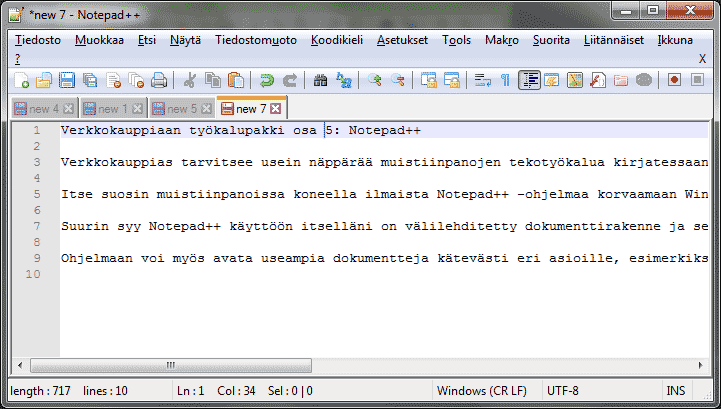
Task: Click UTF-8 encoding in status bar
Action: click(562, 391)
